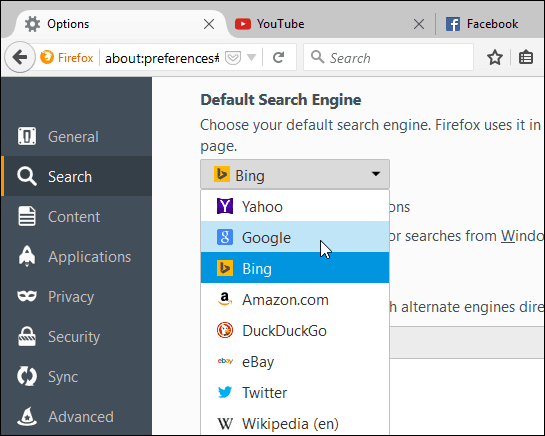Switch to the Facebook tab
The image size is (545, 436).
[x=488, y=24]
